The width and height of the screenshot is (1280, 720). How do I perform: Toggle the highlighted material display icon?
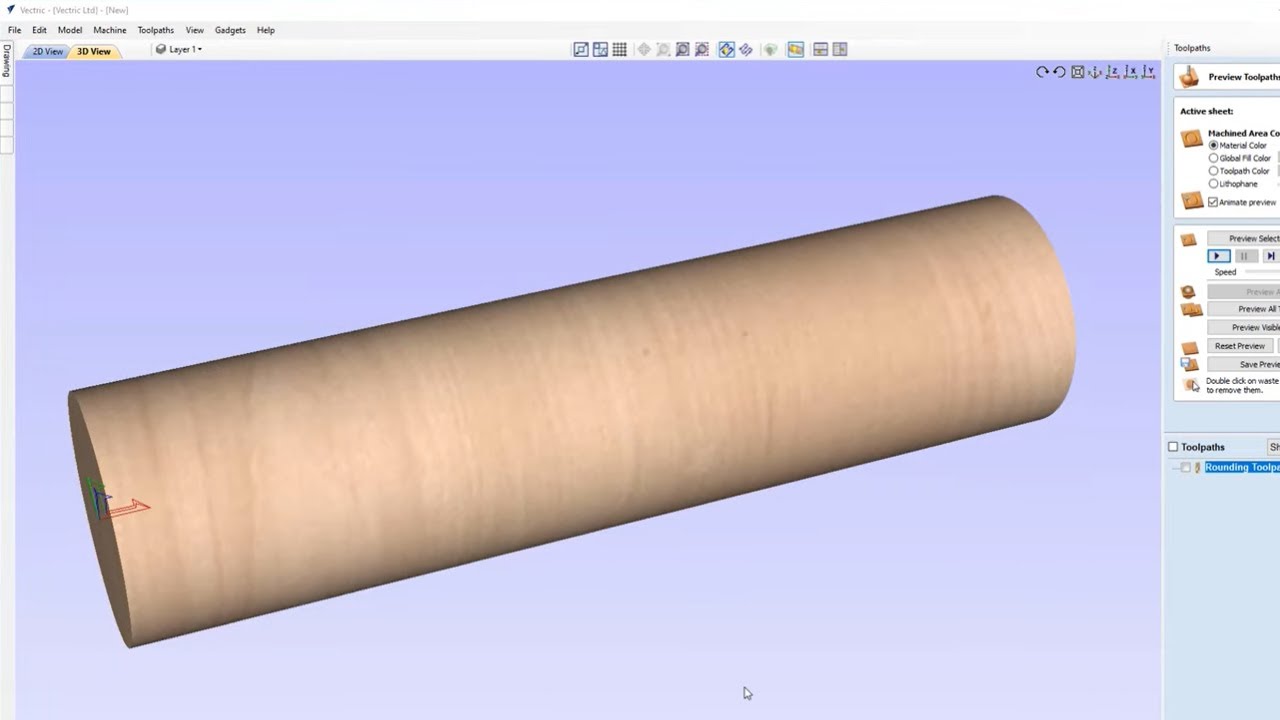795,49
